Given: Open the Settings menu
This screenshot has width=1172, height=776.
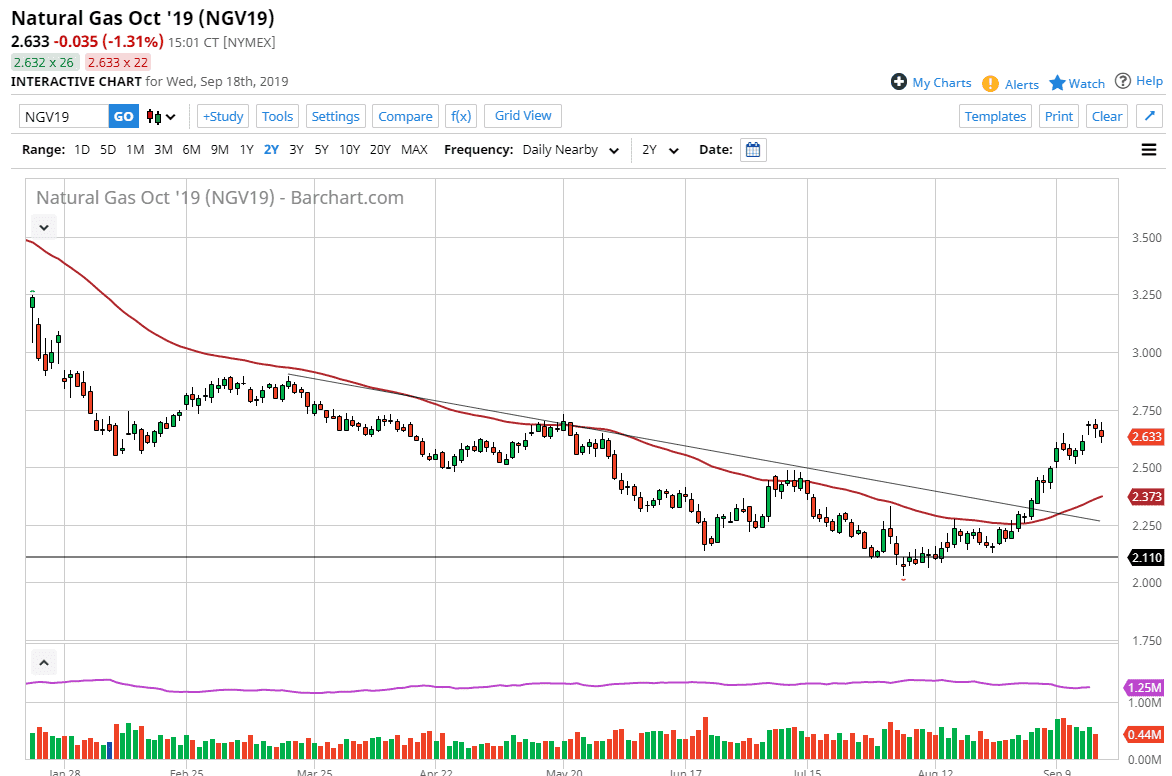Looking at the screenshot, I should [x=335, y=116].
